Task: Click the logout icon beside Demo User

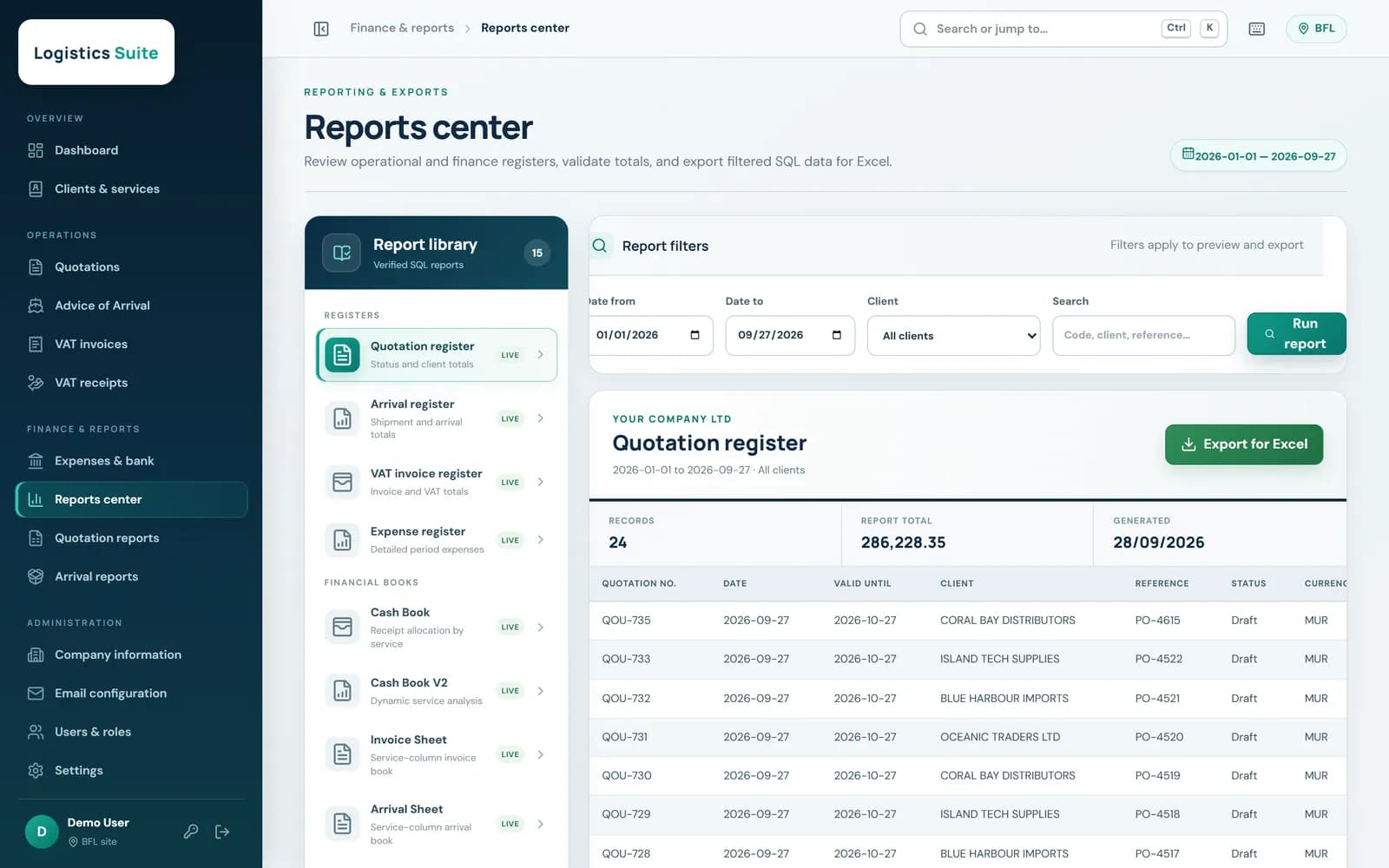Action: coord(222,832)
